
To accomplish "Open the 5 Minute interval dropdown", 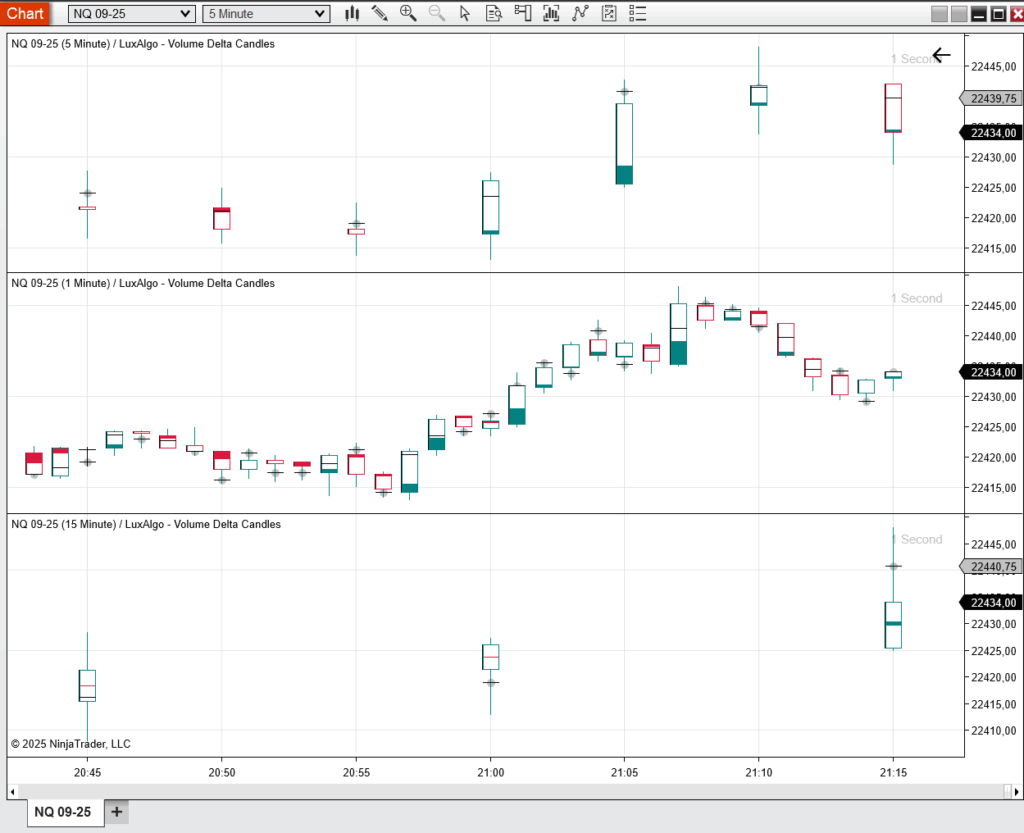I will click(266, 14).
